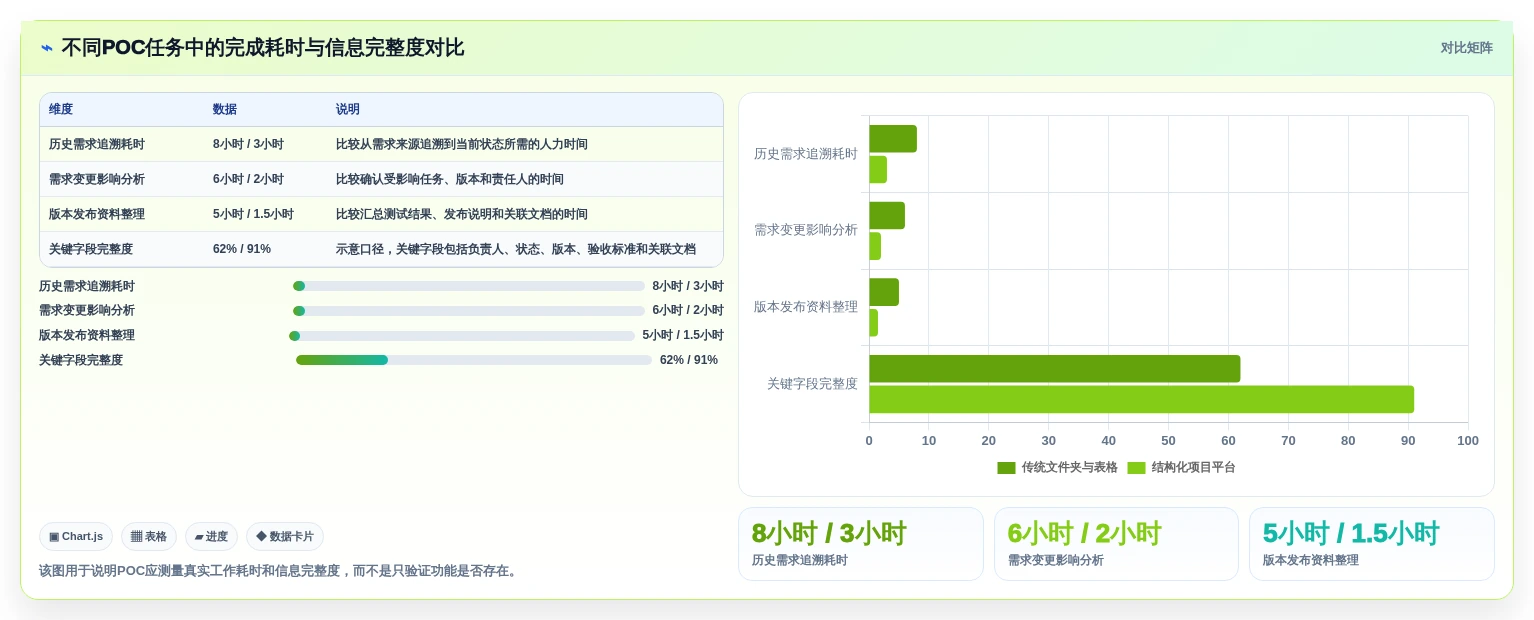Click description 比较汇总测试结果、发布说明和关联文档的时间

pyautogui.click(x=462, y=215)
